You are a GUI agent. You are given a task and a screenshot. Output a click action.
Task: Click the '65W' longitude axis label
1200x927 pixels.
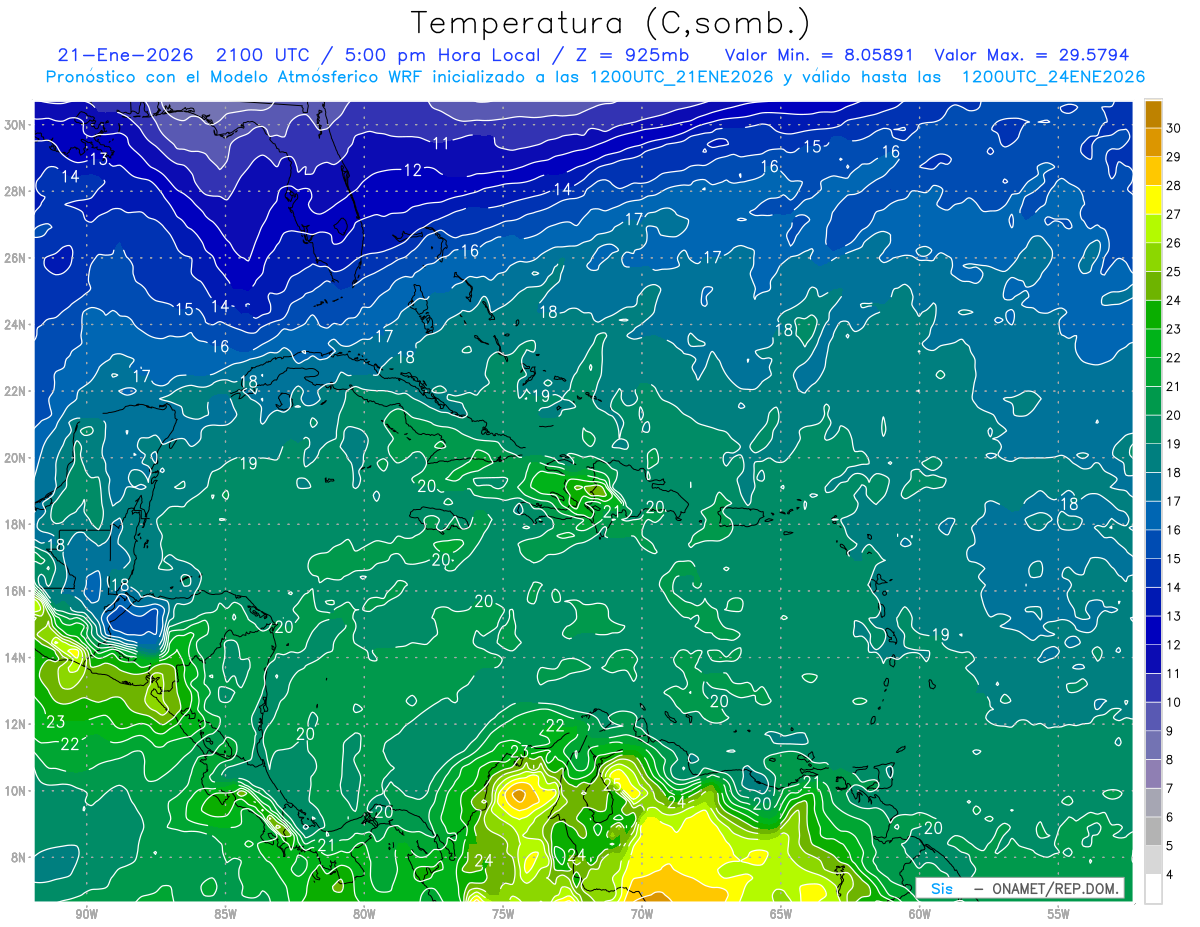coord(781,915)
